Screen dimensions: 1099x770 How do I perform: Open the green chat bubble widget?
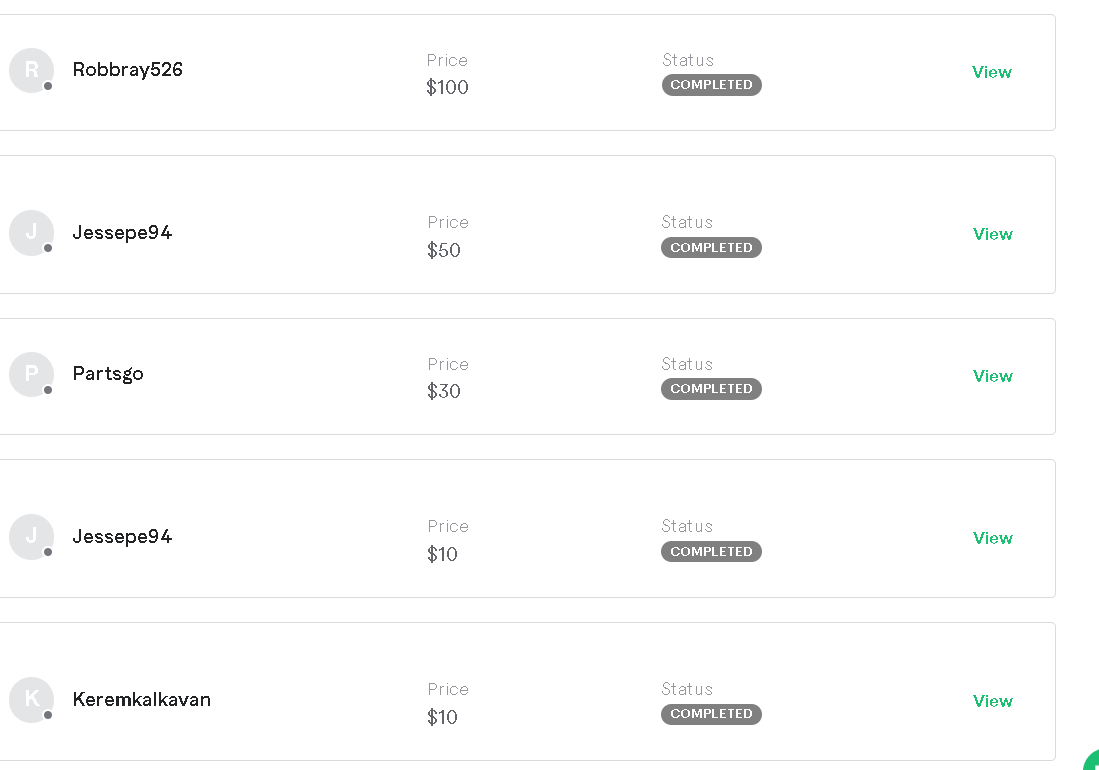click(x=1092, y=761)
